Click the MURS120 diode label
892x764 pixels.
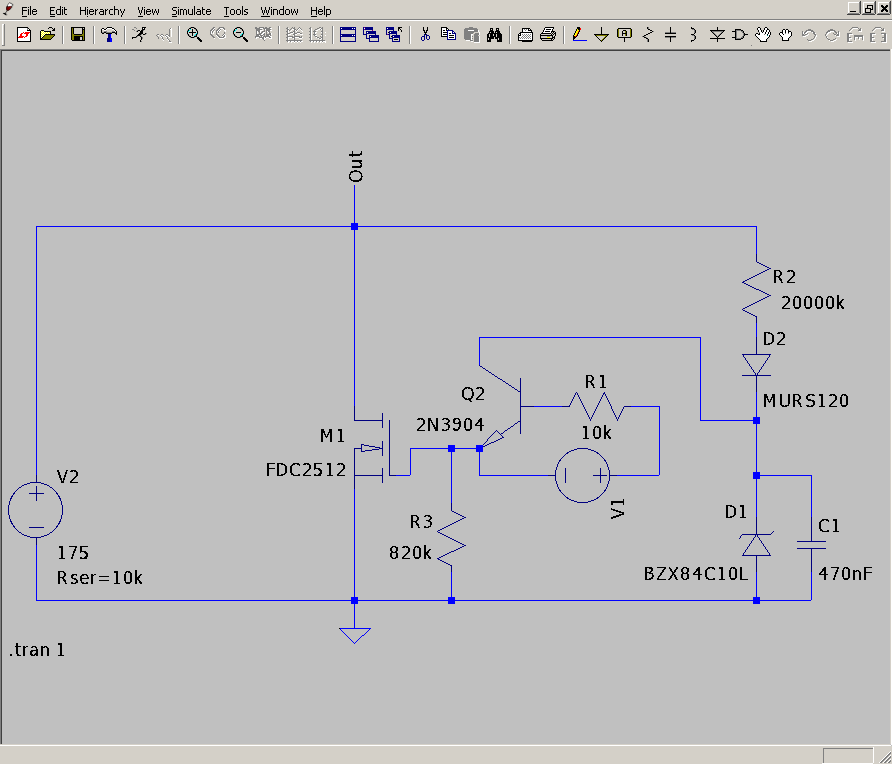(x=806, y=401)
